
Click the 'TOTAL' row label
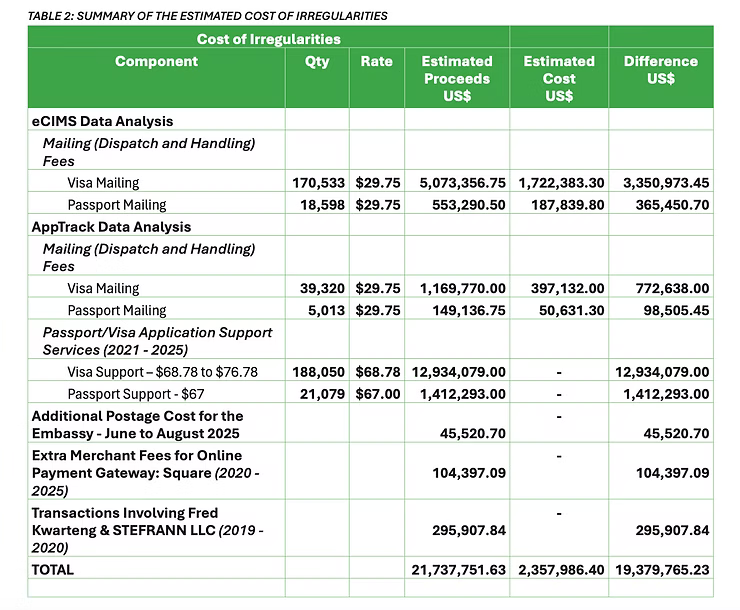(52, 570)
